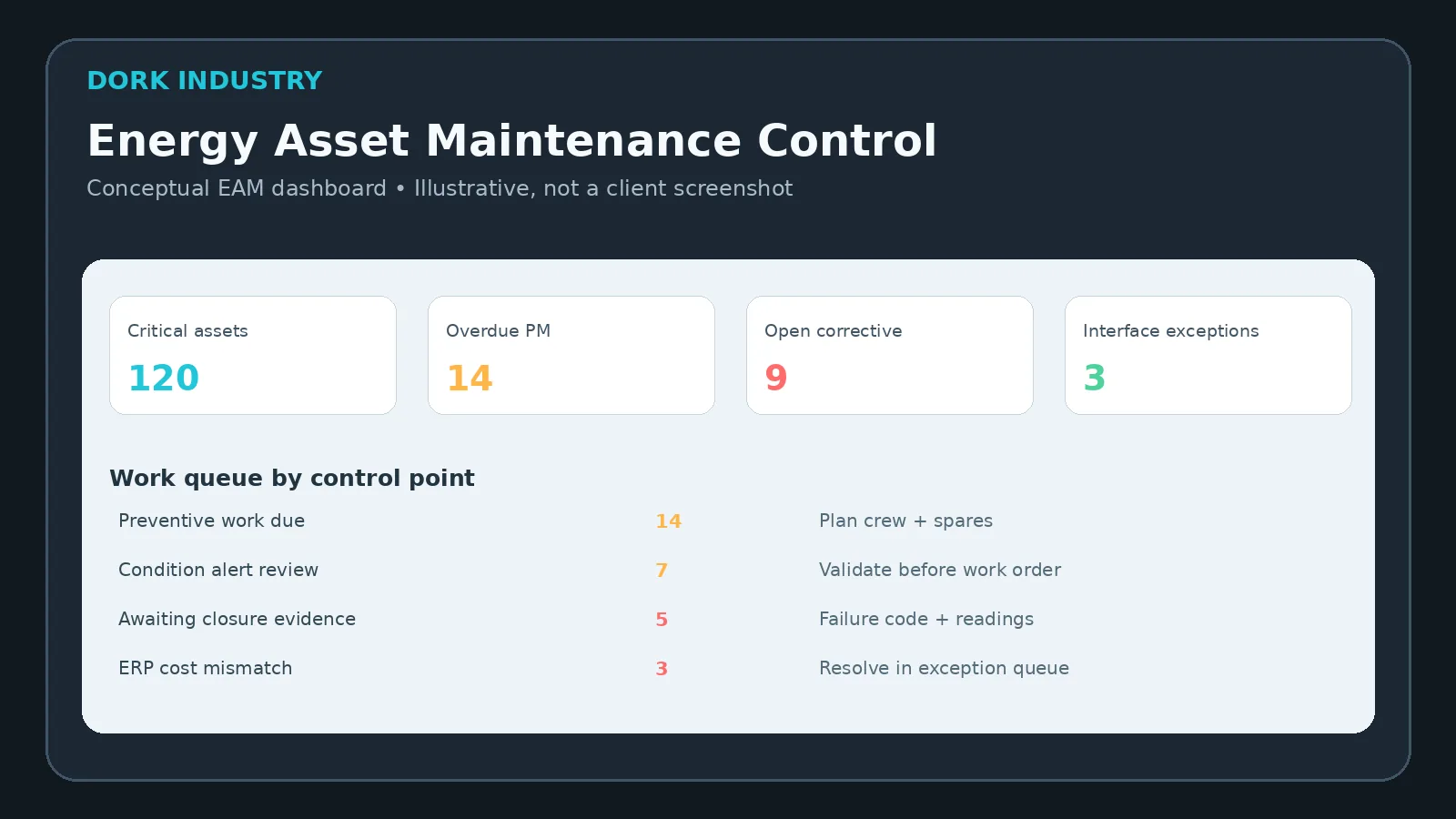Click the Failure code + readings action
Image resolution: width=1456 pixels, height=819 pixels.
click(926, 619)
